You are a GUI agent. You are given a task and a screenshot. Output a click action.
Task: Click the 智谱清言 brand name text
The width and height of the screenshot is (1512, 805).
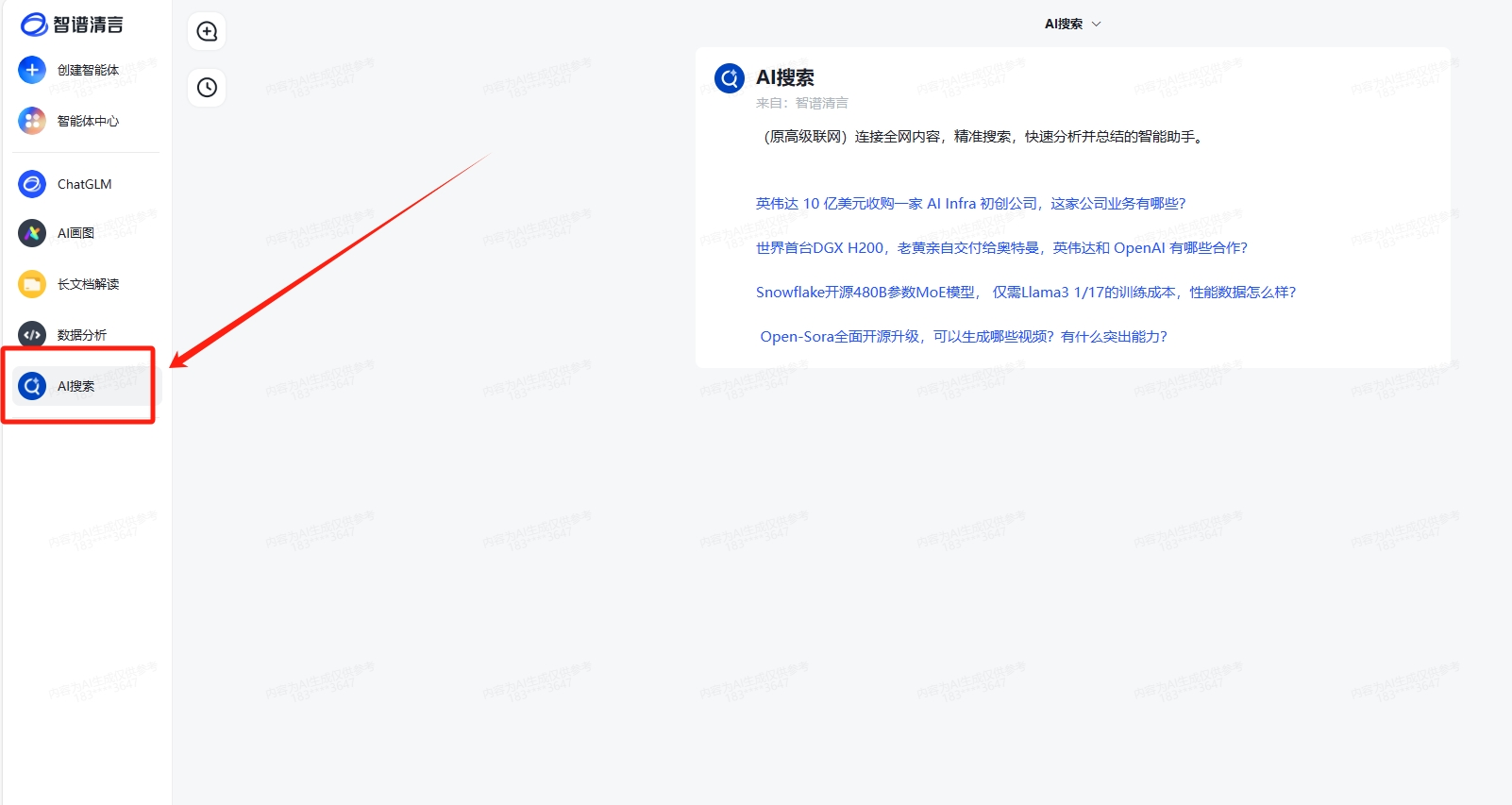click(x=88, y=25)
